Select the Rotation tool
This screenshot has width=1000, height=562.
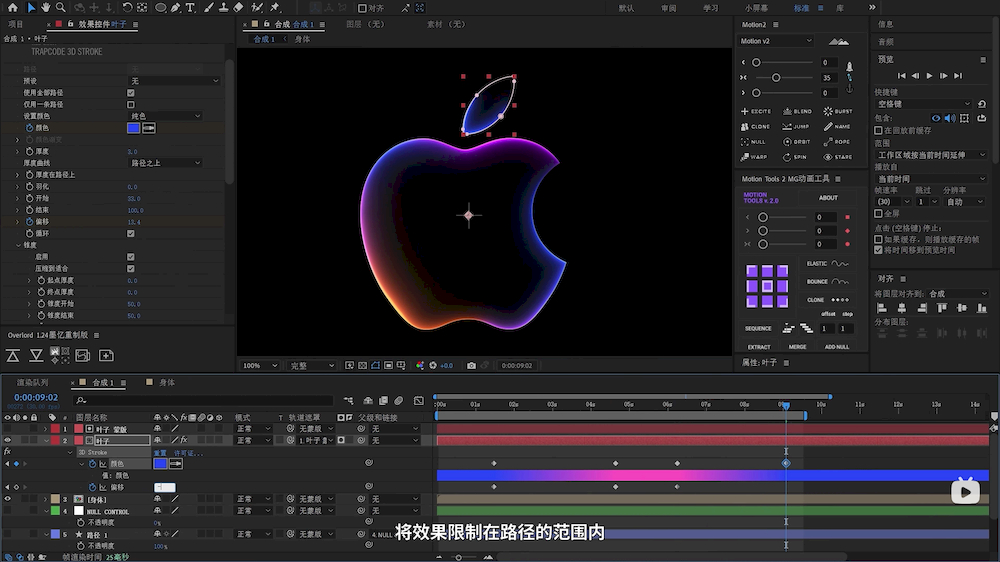click(x=127, y=8)
